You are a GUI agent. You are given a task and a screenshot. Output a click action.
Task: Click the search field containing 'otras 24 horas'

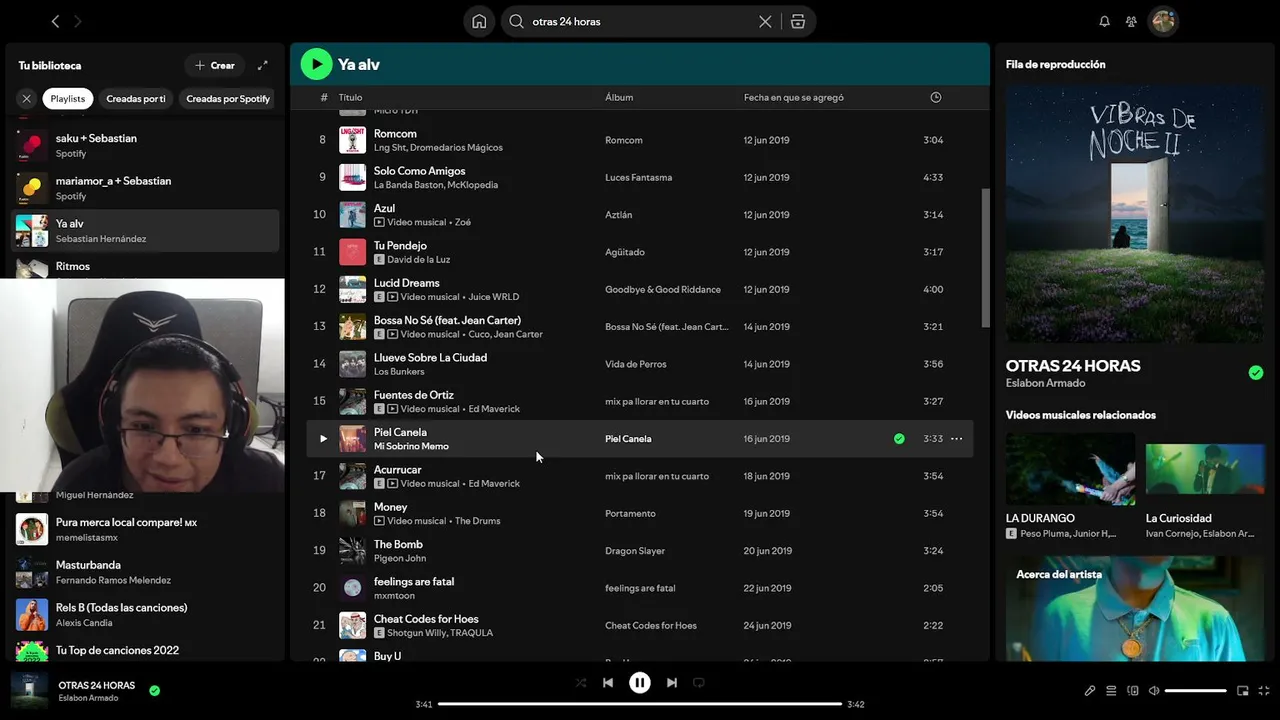coord(640,21)
